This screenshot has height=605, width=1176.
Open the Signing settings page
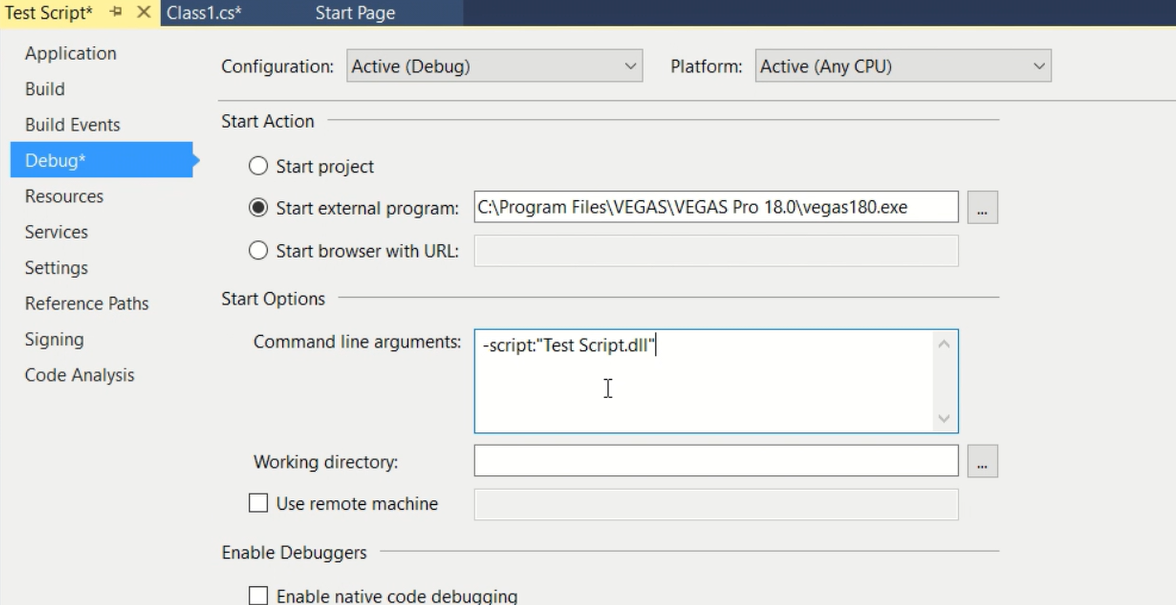click(54, 340)
